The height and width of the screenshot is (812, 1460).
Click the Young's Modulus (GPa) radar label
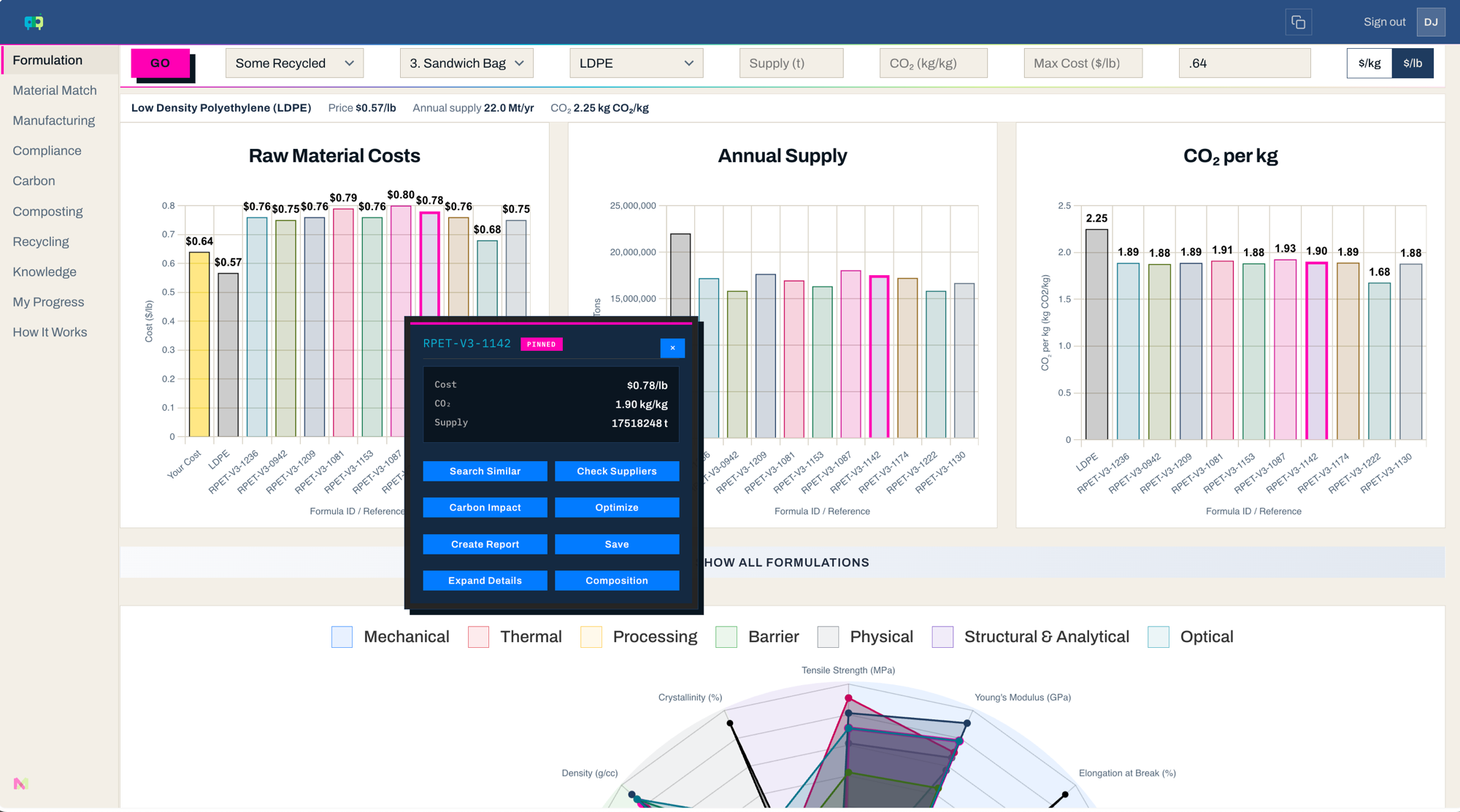point(1023,697)
